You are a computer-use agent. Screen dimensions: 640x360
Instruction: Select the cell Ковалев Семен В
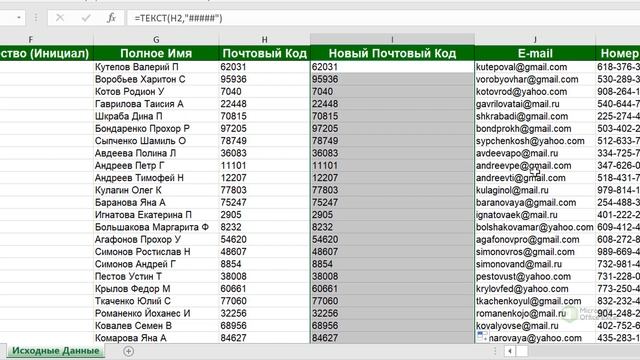pos(156,326)
